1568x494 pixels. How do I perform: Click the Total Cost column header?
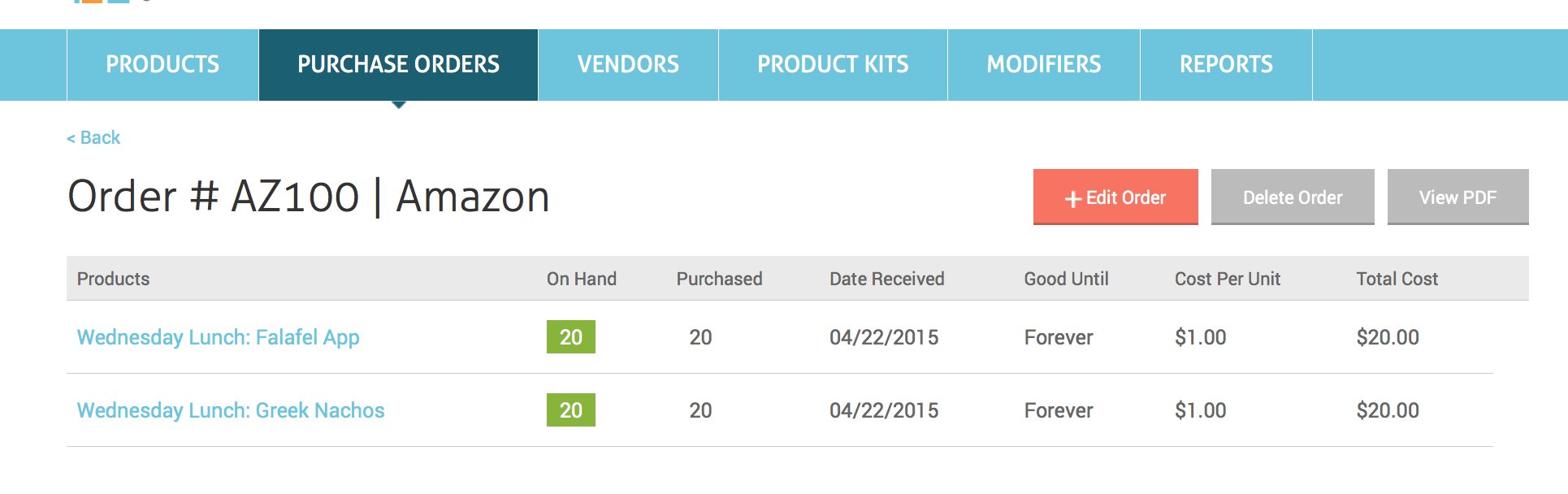(x=1397, y=279)
